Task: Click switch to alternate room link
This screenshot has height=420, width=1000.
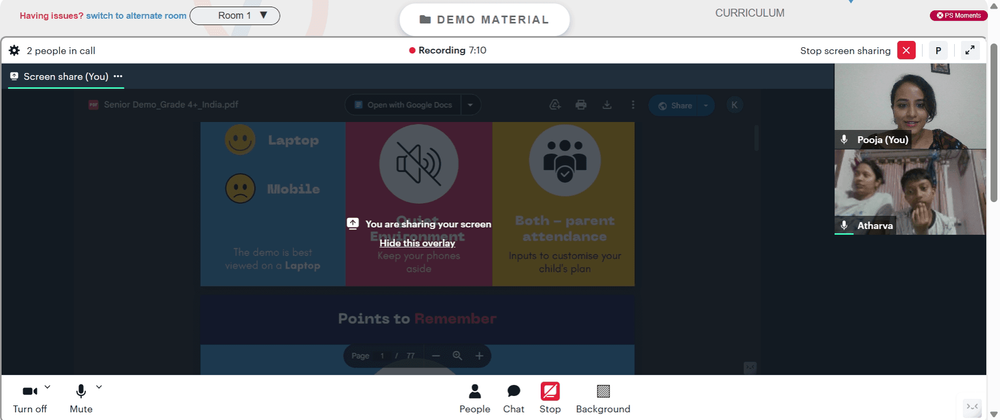Action: click(136, 16)
